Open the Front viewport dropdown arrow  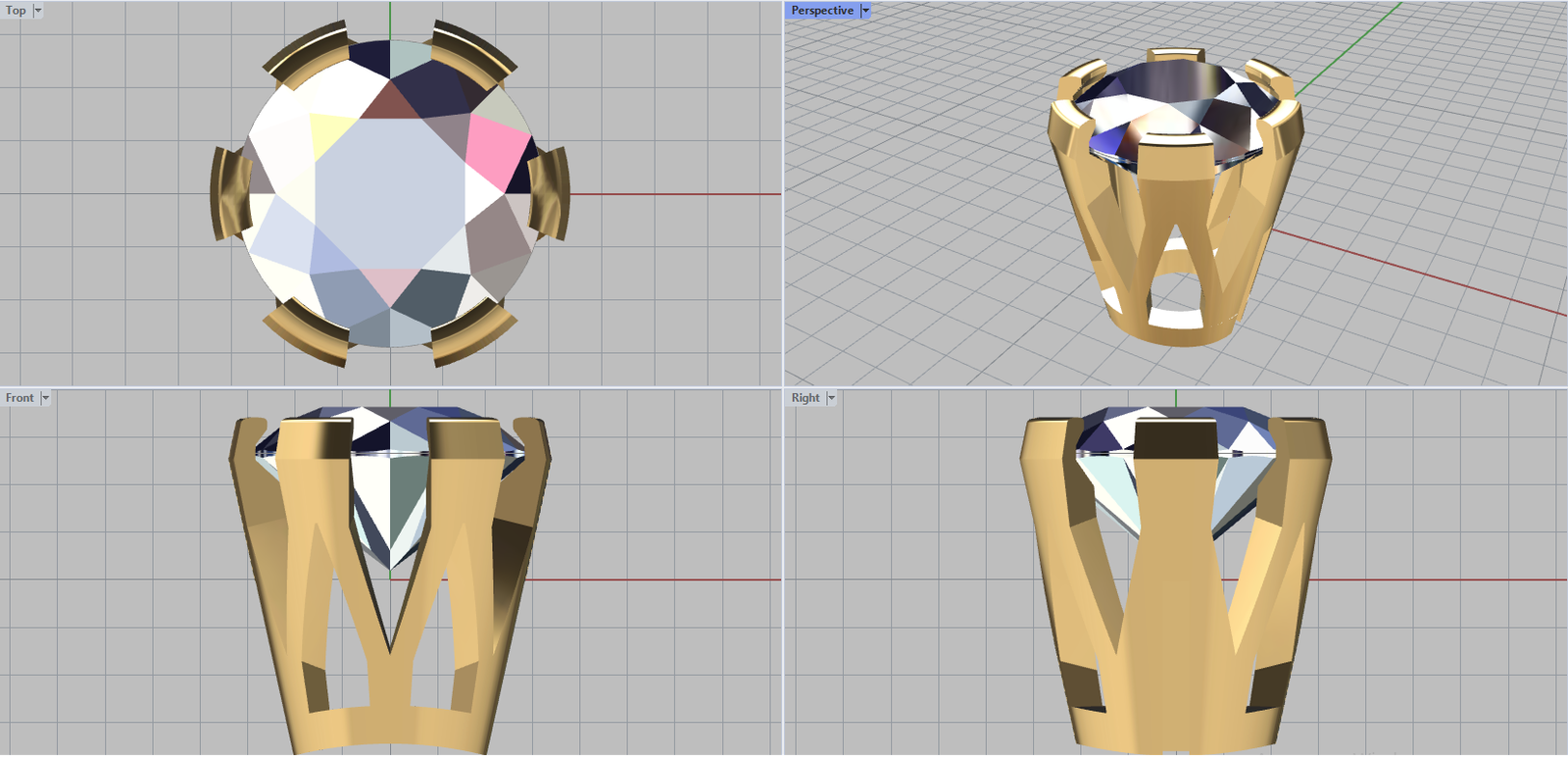point(45,398)
